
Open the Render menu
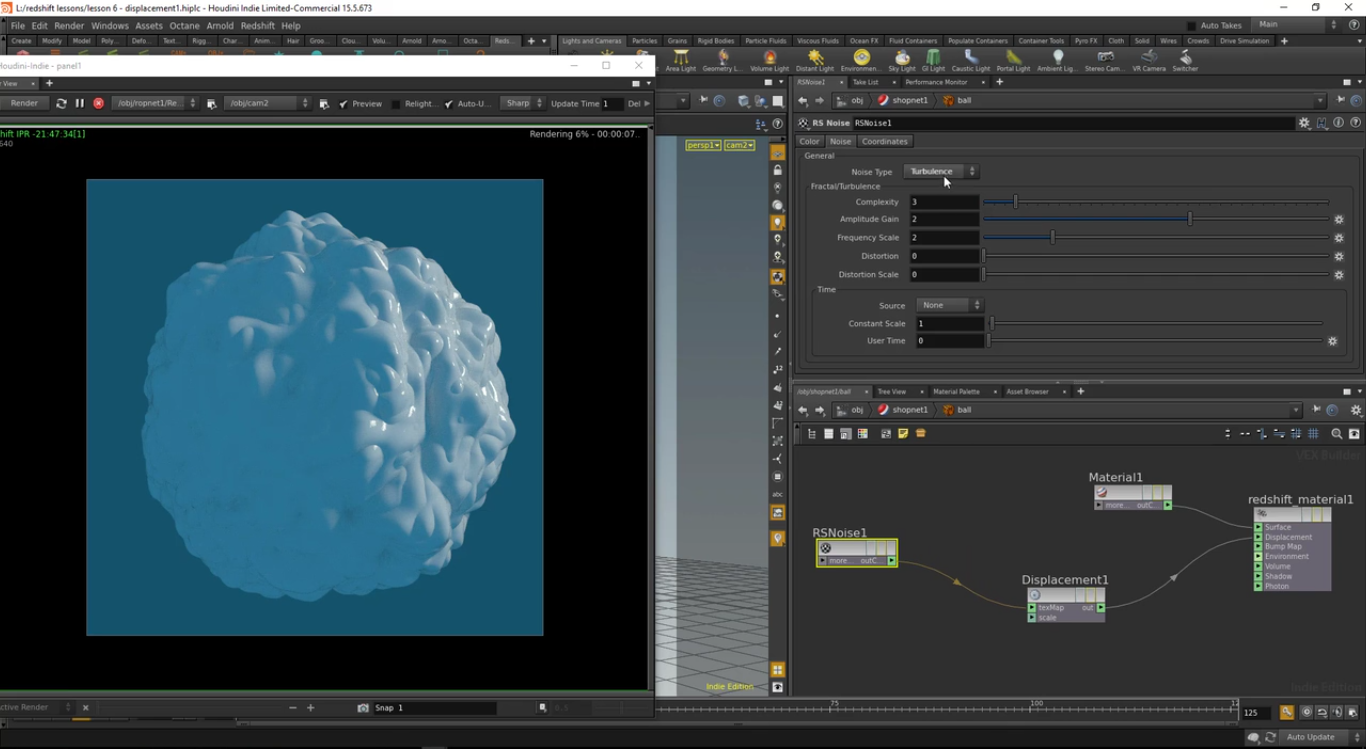69,26
